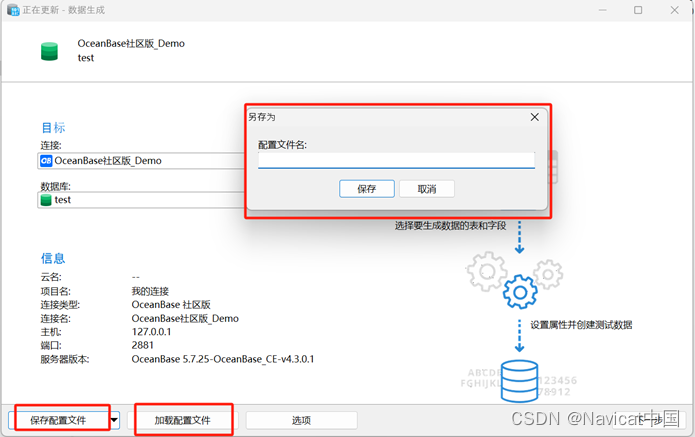Click the OceanBase connection icon in the connection field
The height and width of the screenshot is (437, 695).
pyautogui.click(x=46, y=160)
